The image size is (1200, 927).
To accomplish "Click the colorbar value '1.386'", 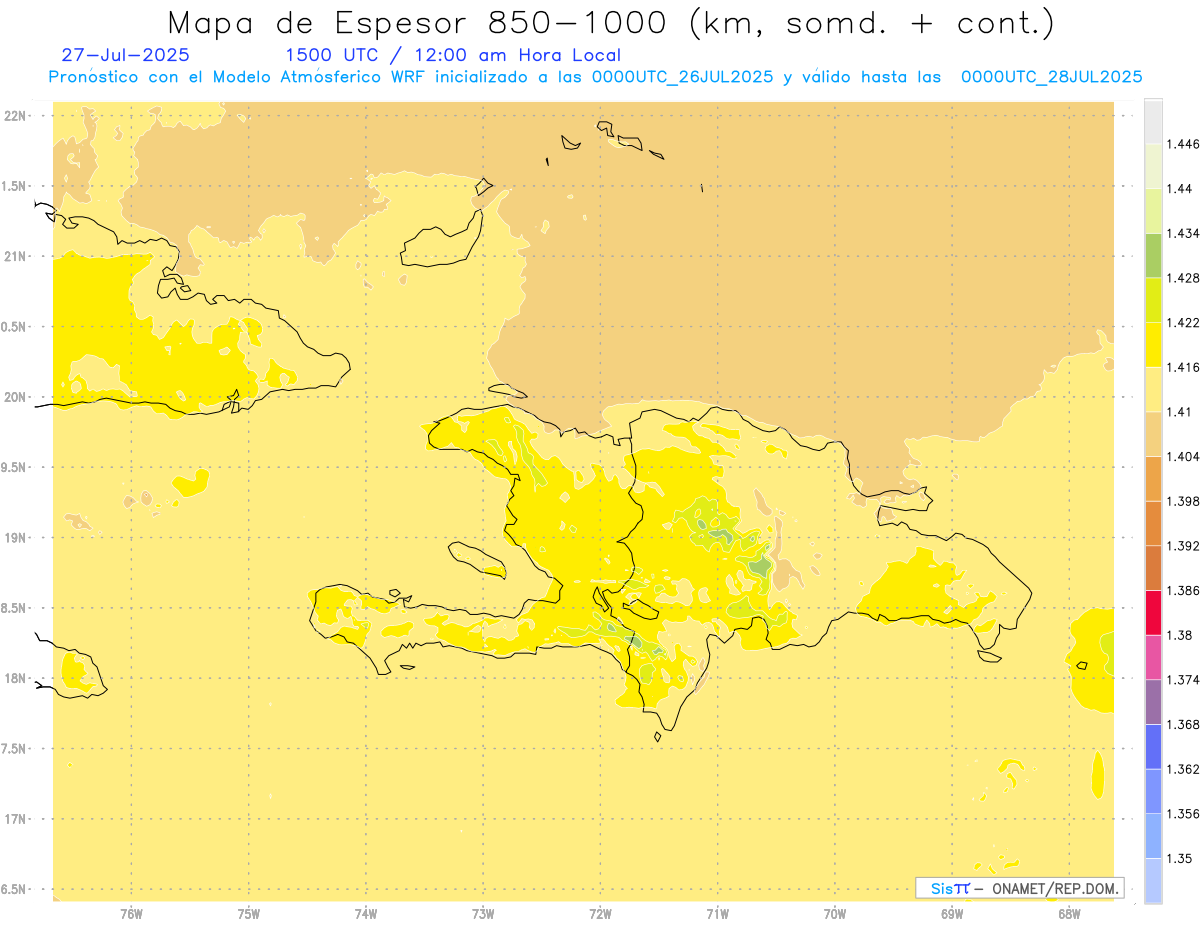I will (x=1185, y=590).
